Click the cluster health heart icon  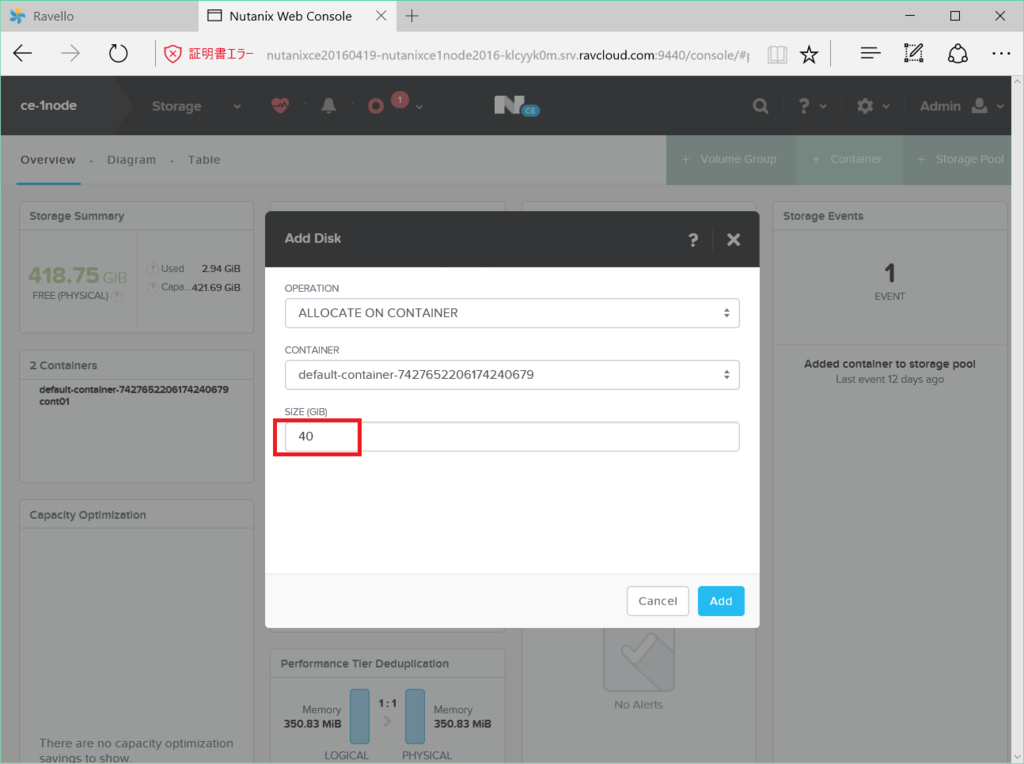[280, 105]
